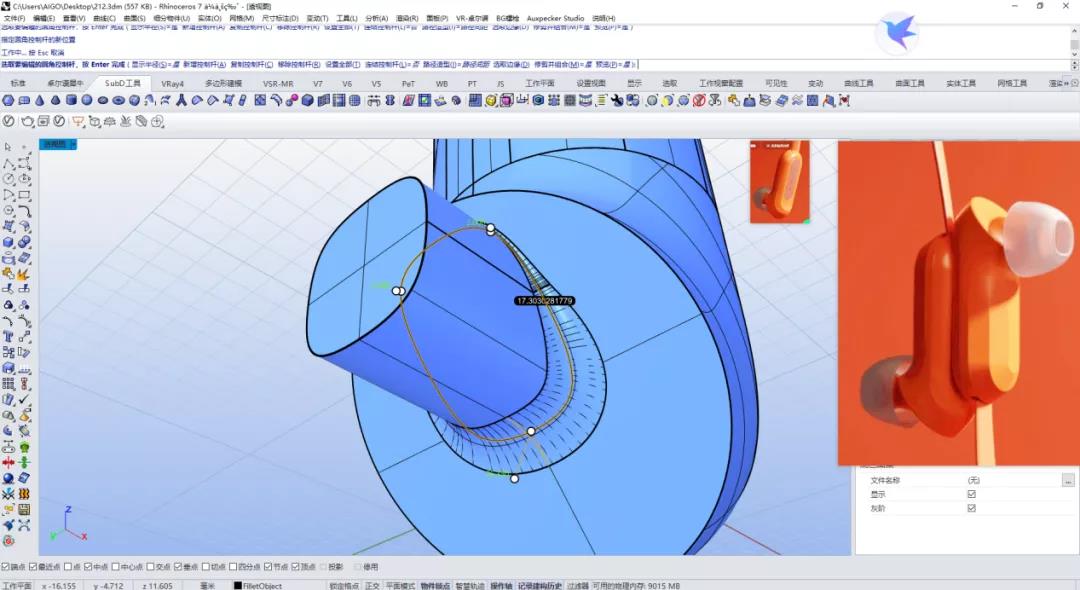Select the fillet curves tool in left sidebar
This screenshot has width=1080, height=590.
[25, 210]
